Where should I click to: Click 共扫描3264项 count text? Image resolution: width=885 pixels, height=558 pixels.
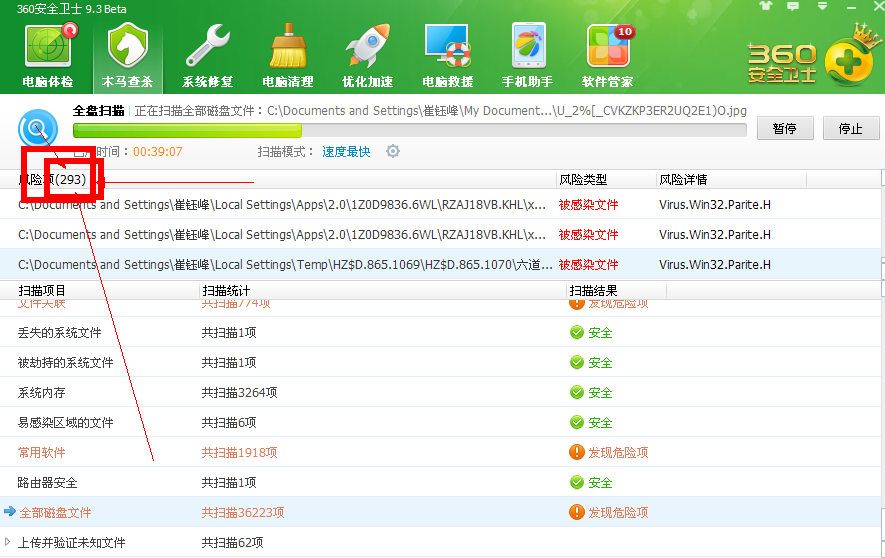pos(239,392)
